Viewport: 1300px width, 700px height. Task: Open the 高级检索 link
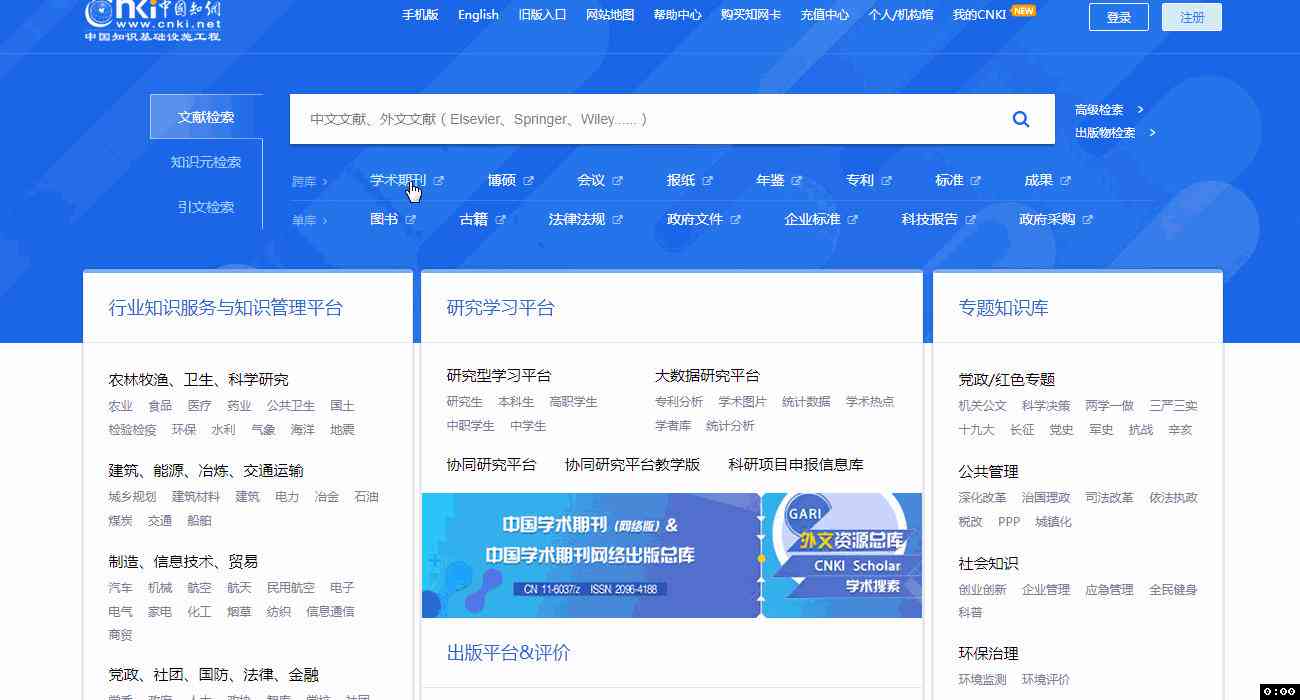click(x=1099, y=110)
